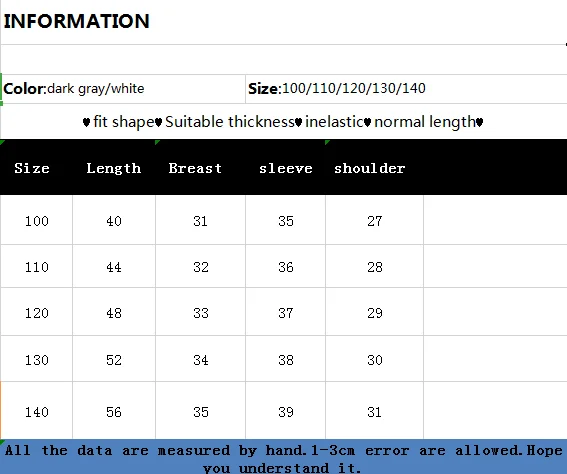Screen dimensions: 567x474
Task: Select Breast value 33 in row 120
Action: (x=201, y=313)
